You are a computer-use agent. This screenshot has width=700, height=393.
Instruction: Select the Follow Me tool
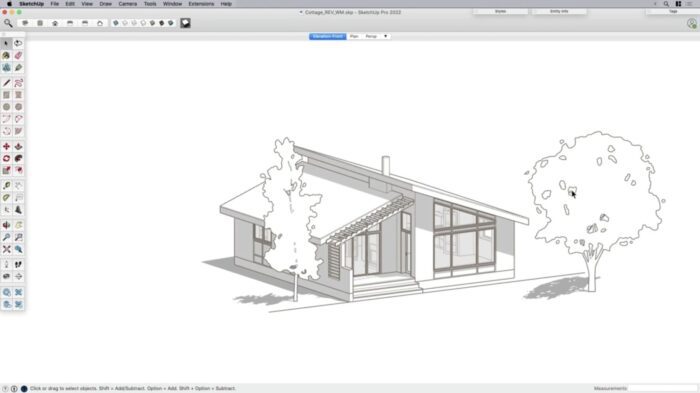click(x=18, y=159)
